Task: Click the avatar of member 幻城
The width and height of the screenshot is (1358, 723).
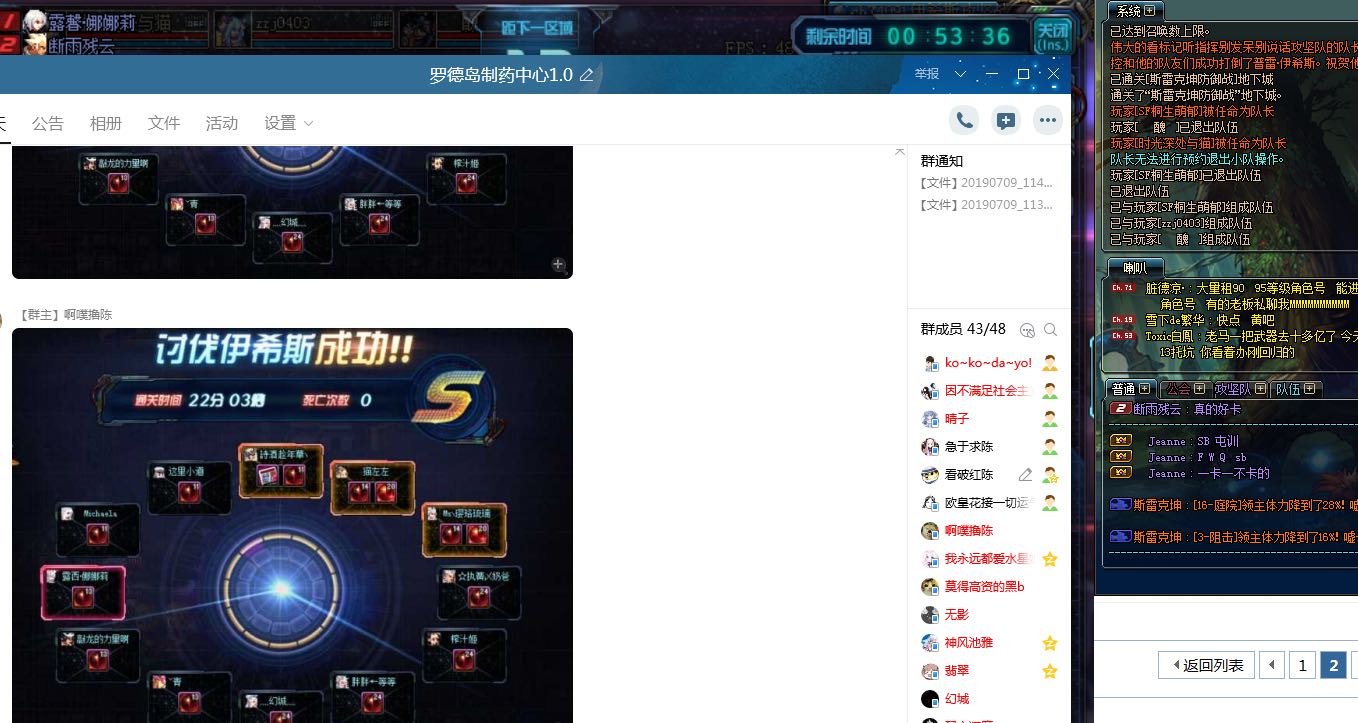Action: pyautogui.click(x=930, y=699)
